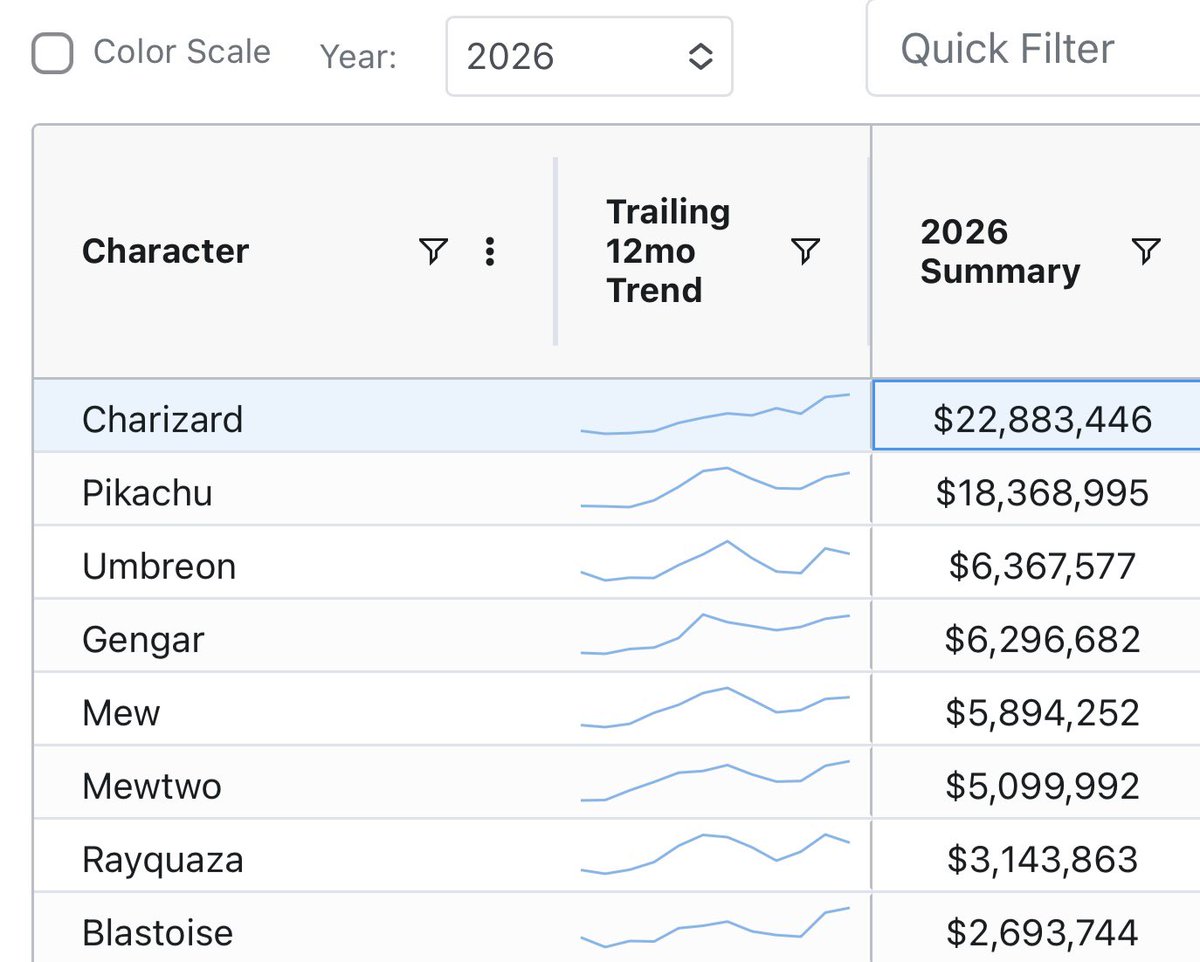Enable the Color Scale checkbox
This screenshot has width=1200, height=962.
tap(52, 53)
